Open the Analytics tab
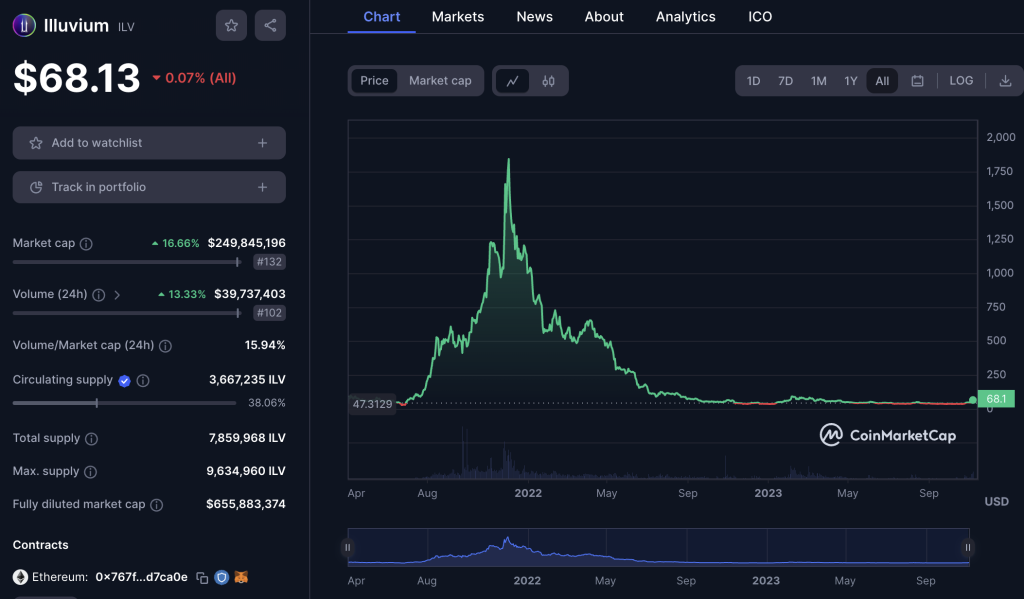This screenshot has width=1024, height=599. click(x=686, y=17)
